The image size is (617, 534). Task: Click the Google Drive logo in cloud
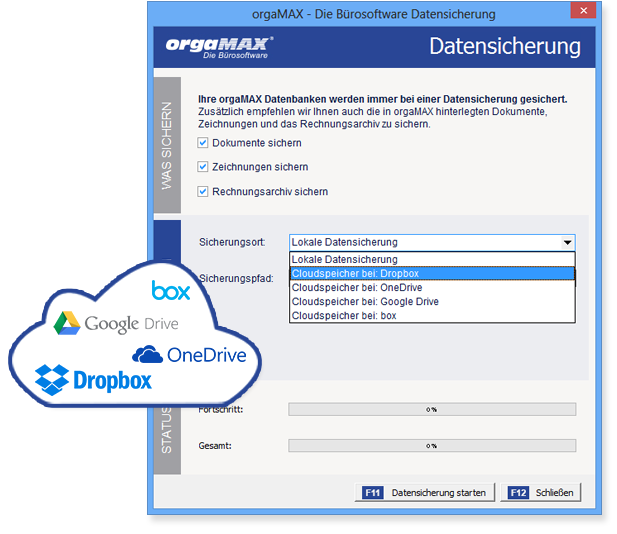tap(116, 323)
